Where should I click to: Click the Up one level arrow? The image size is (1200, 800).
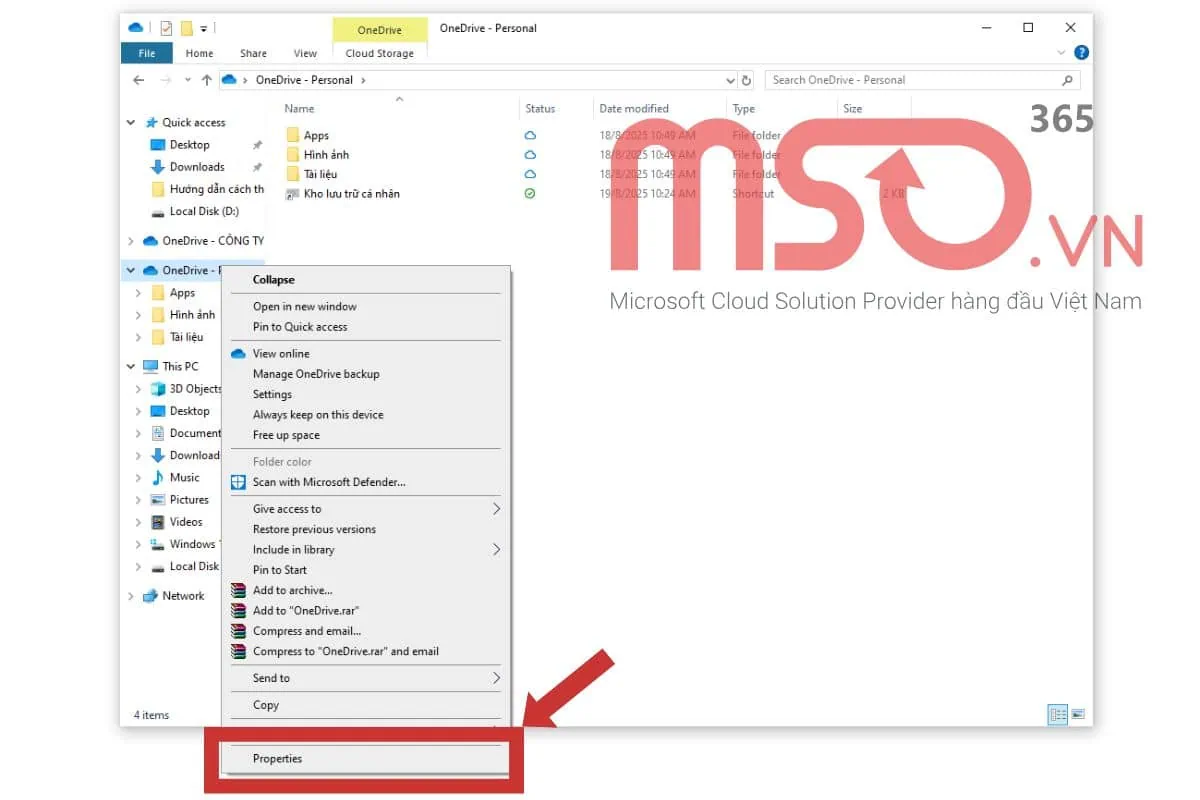(206, 80)
